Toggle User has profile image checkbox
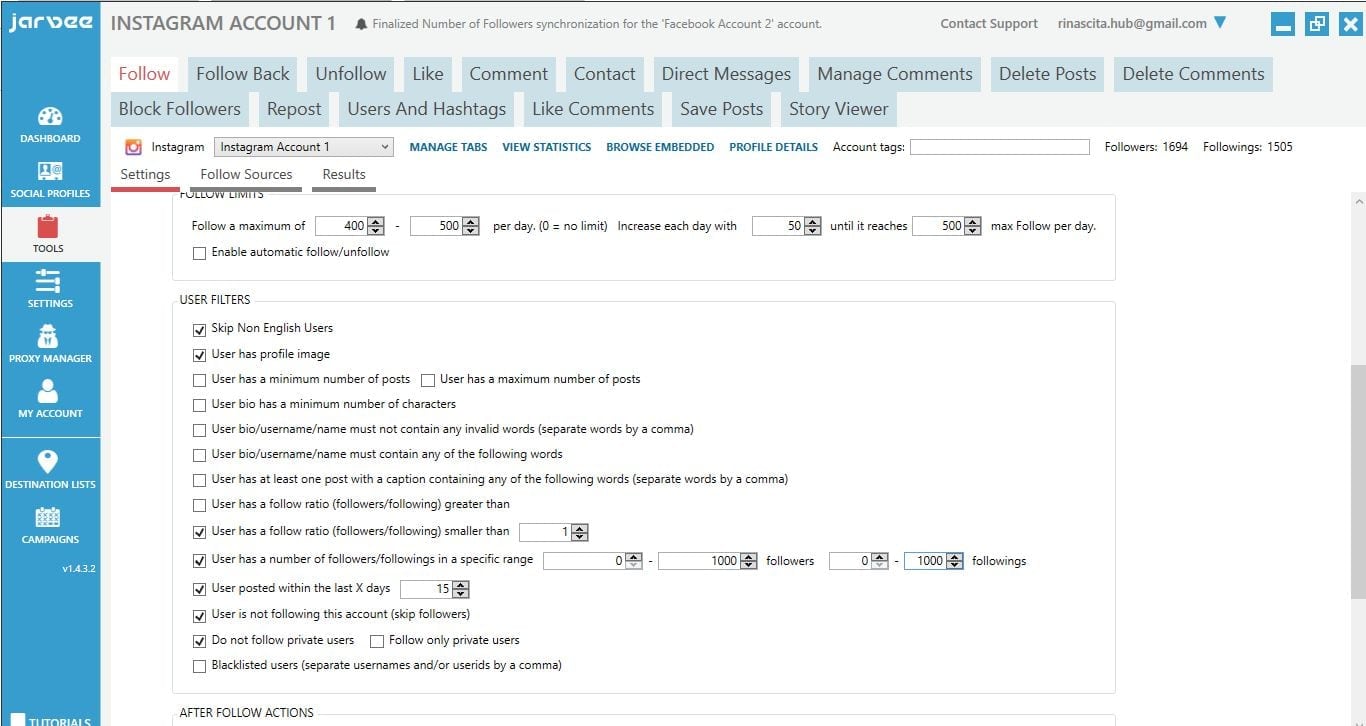The image size is (1366, 726). coord(199,355)
